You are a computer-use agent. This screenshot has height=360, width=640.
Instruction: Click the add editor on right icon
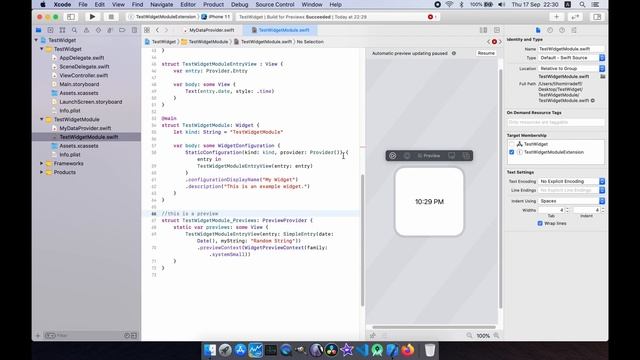pyautogui.click(x=497, y=30)
